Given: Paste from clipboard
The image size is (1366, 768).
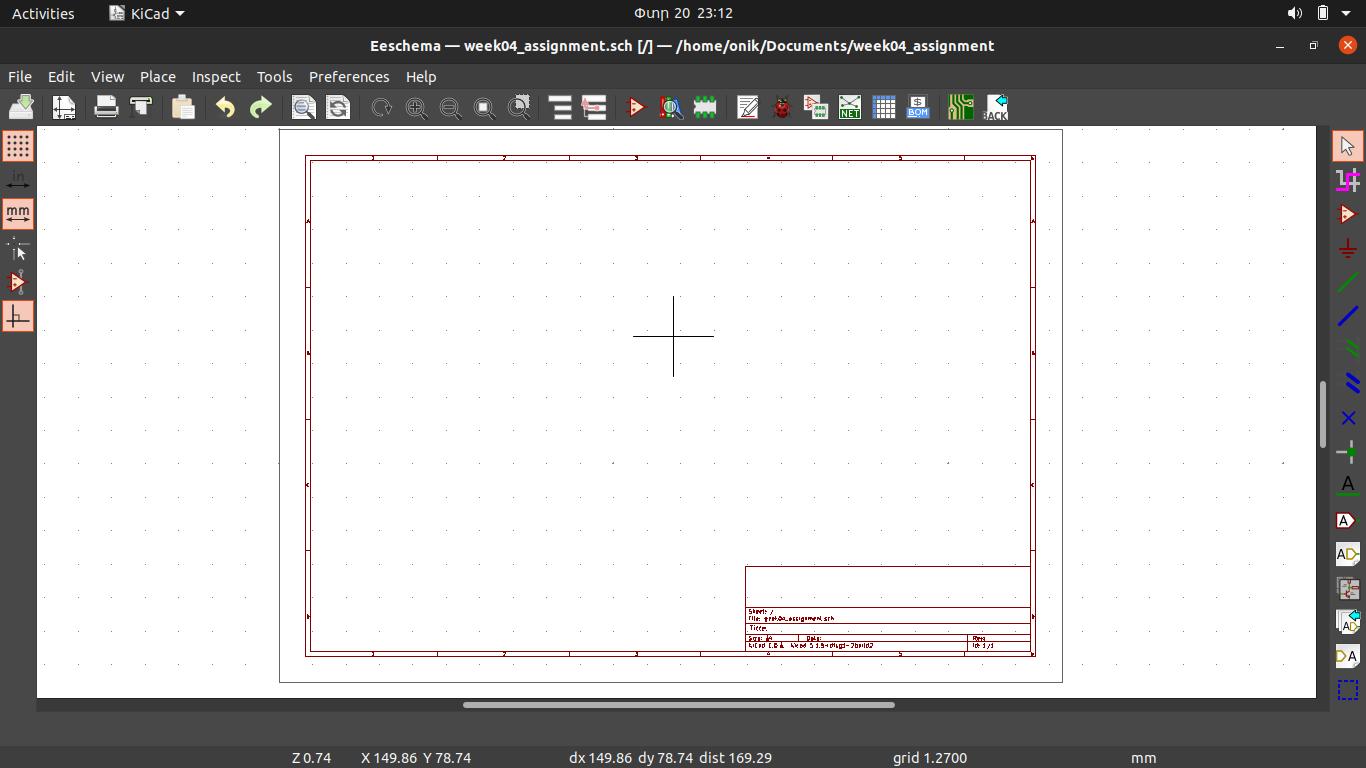Looking at the screenshot, I should click(x=183, y=107).
